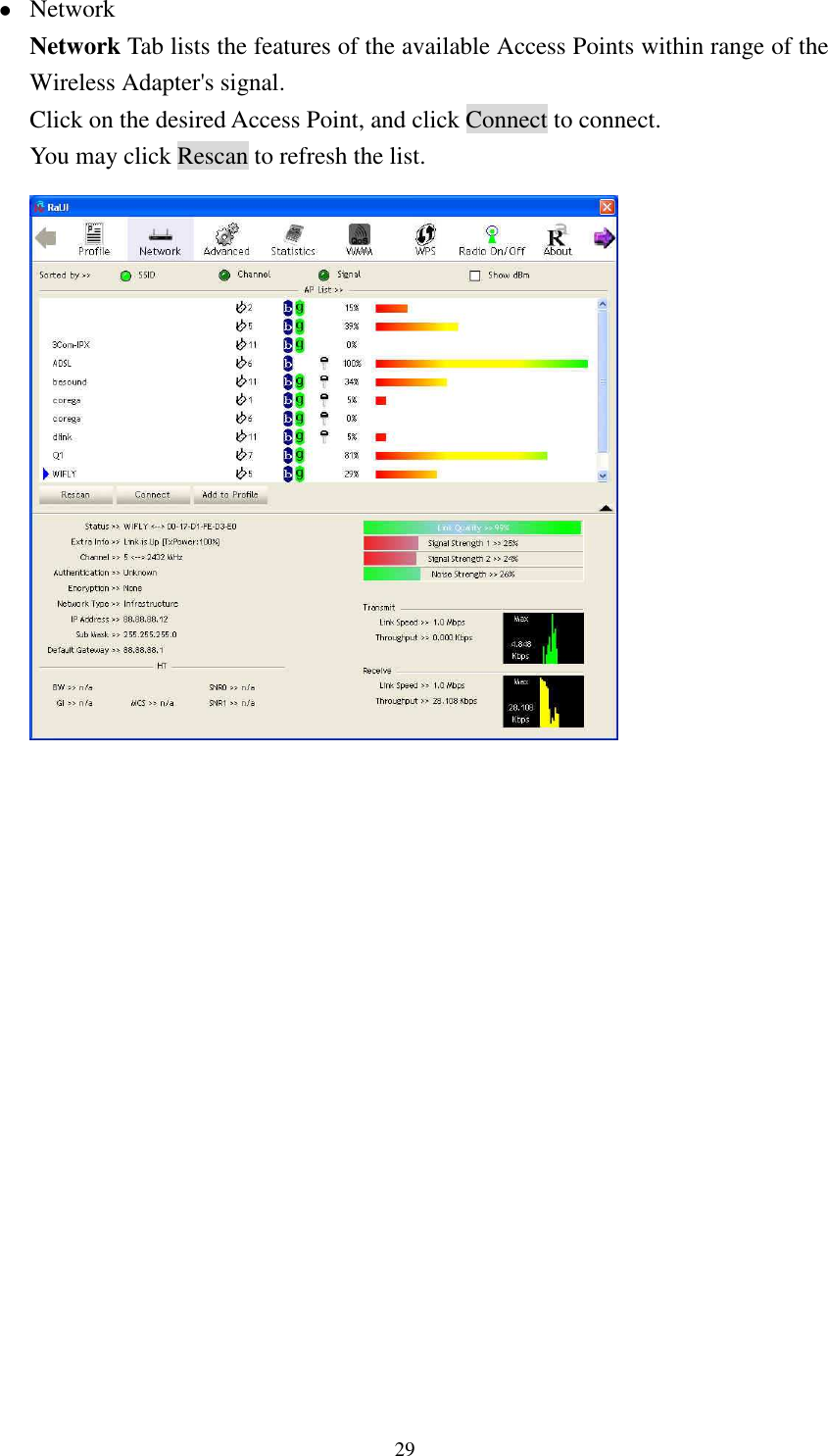The width and height of the screenshot is (828, 1456).
Task: Collapse the link status panel triangle
Action: pyautogui.click(x=606, y=507)
